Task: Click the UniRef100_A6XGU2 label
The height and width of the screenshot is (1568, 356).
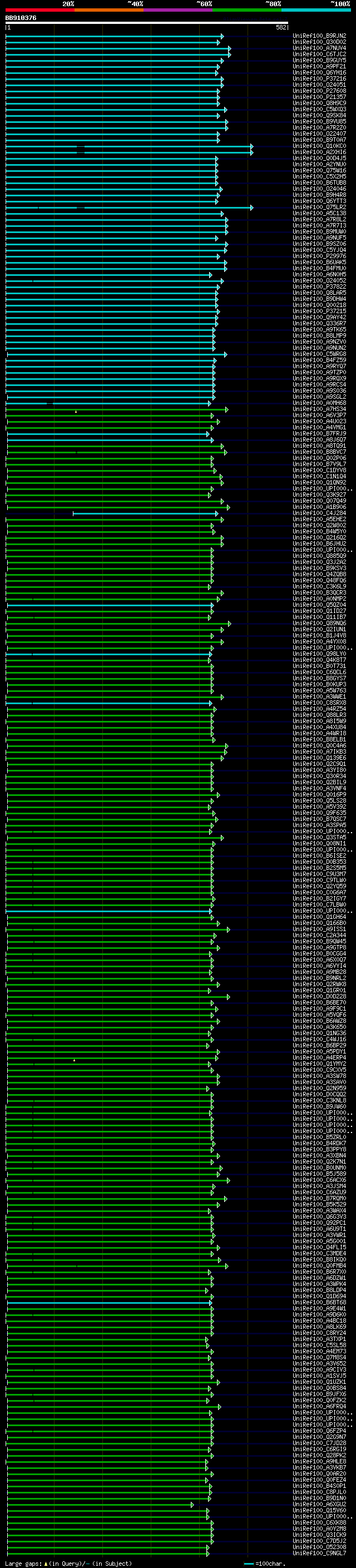Action: point(319,1504)
